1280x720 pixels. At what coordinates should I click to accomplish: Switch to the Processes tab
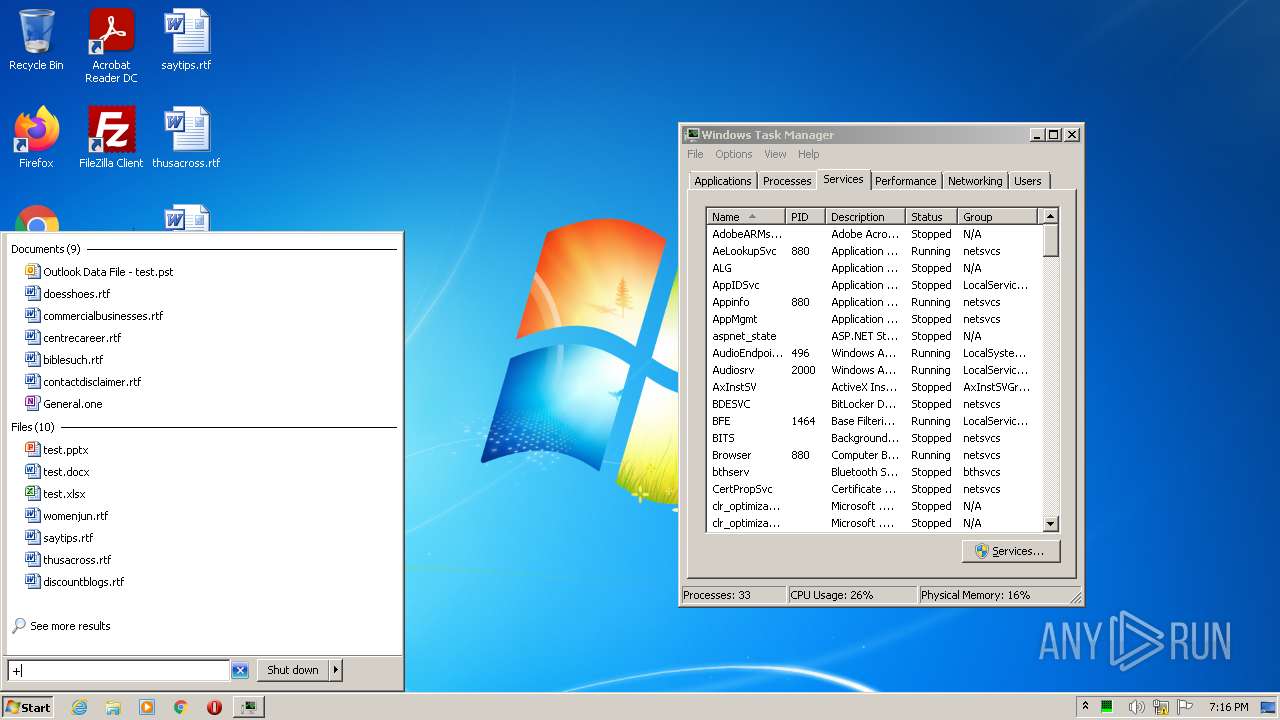pyautogui.click(x=787, y=181)
